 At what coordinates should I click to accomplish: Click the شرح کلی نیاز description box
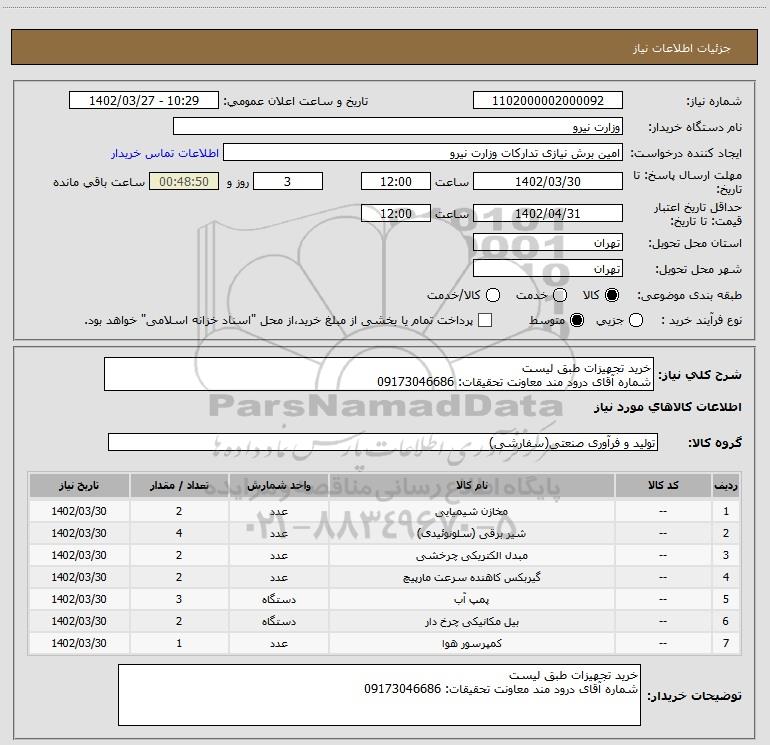pyautogui.click(x=379, y=375)
